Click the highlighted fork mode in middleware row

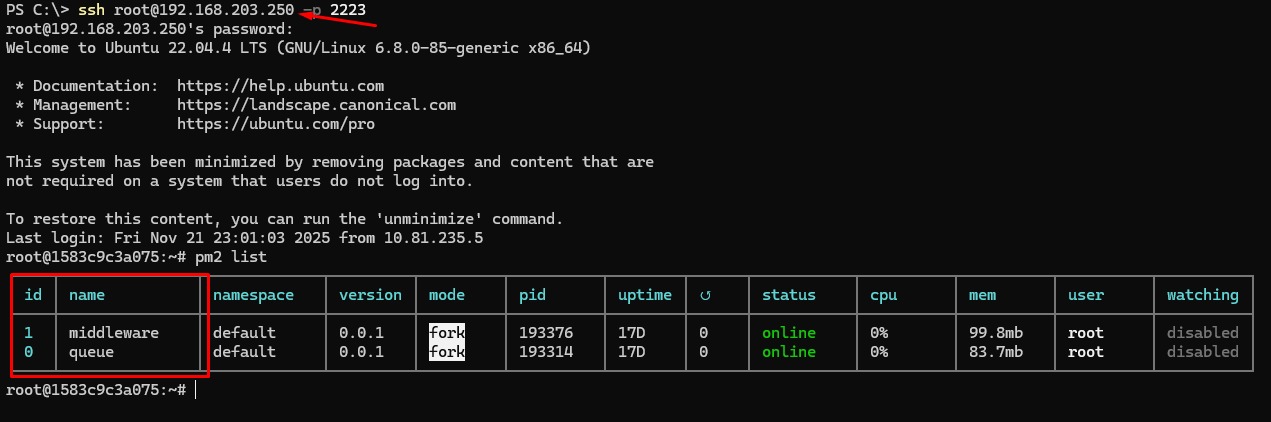(447, 332)
